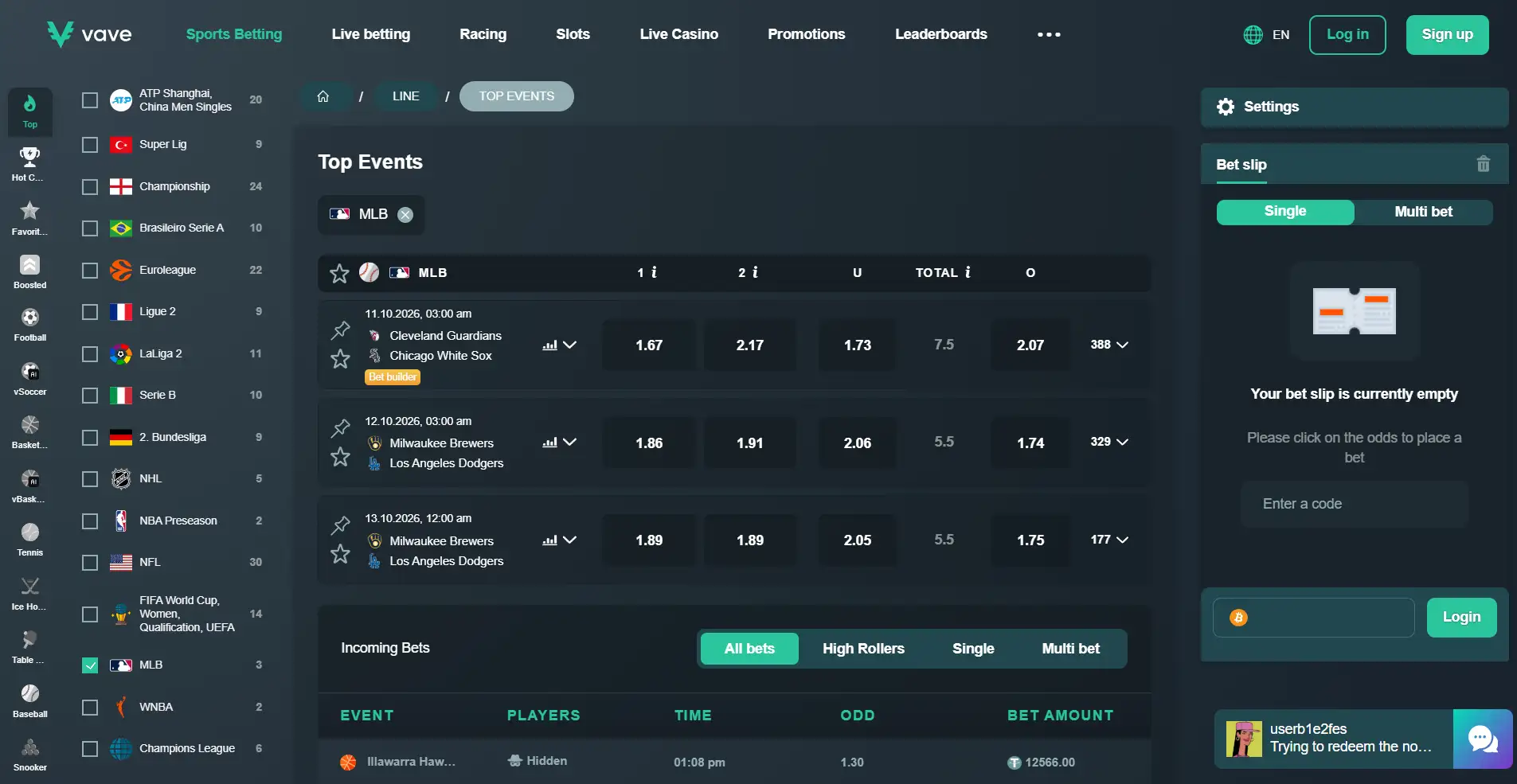Switch to the Multi bet slip tab

click(1423, 212)
